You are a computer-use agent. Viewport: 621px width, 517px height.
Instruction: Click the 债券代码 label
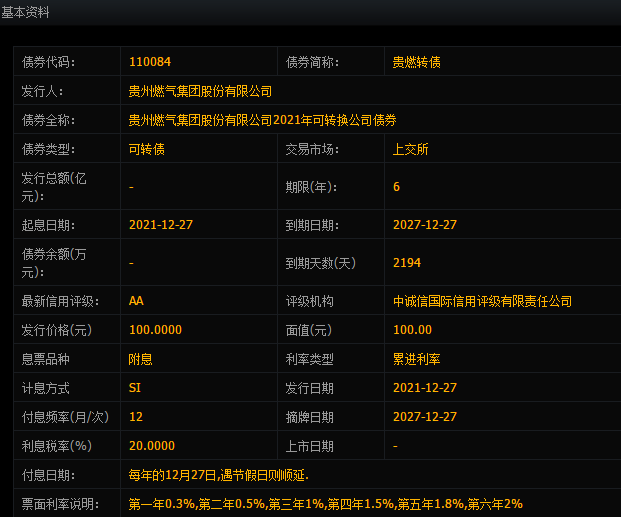click(x=48, y=62)
